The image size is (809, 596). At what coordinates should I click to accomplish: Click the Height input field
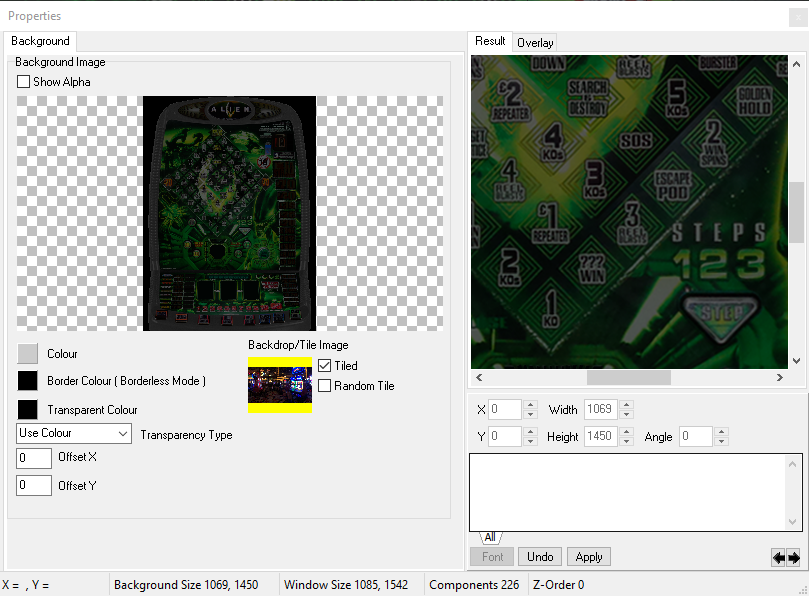point(601,437)
